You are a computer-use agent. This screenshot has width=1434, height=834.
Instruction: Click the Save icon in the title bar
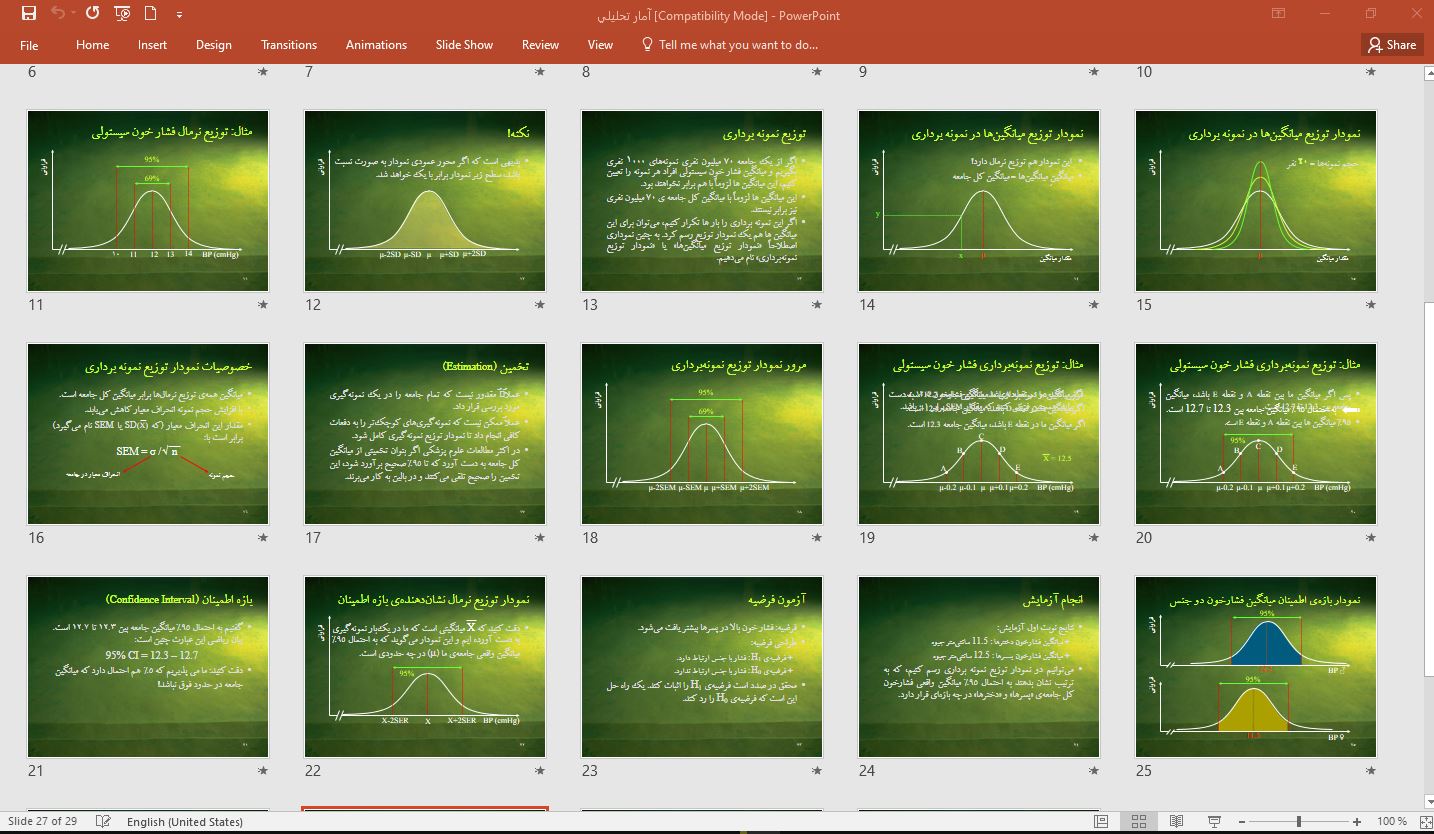(28, 14)
